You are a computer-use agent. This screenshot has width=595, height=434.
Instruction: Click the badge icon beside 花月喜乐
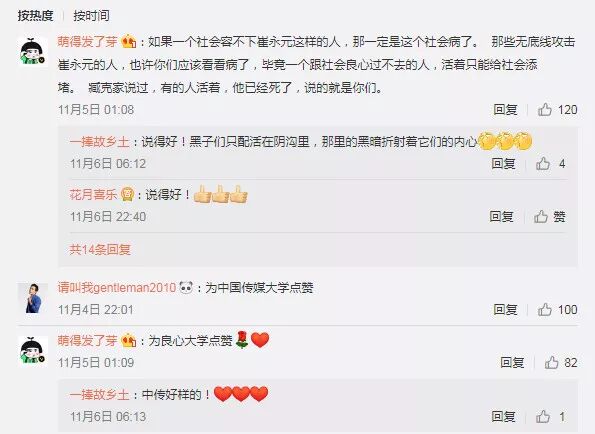pos(127,195)
